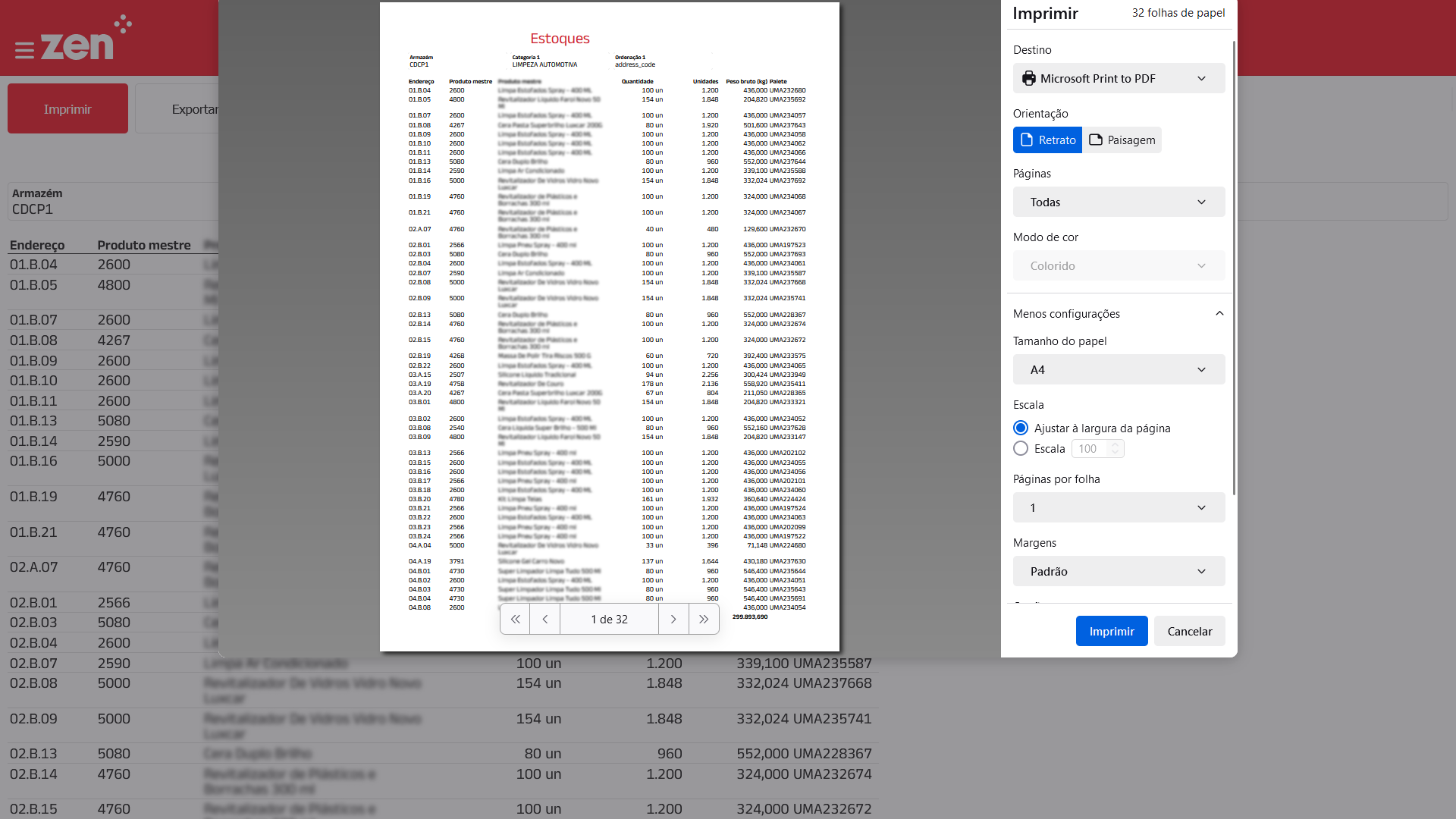Open the Tamanho do papel A4 dropdown
The width and height of the screenshot is (1456, 819).
click(1119, 370)
